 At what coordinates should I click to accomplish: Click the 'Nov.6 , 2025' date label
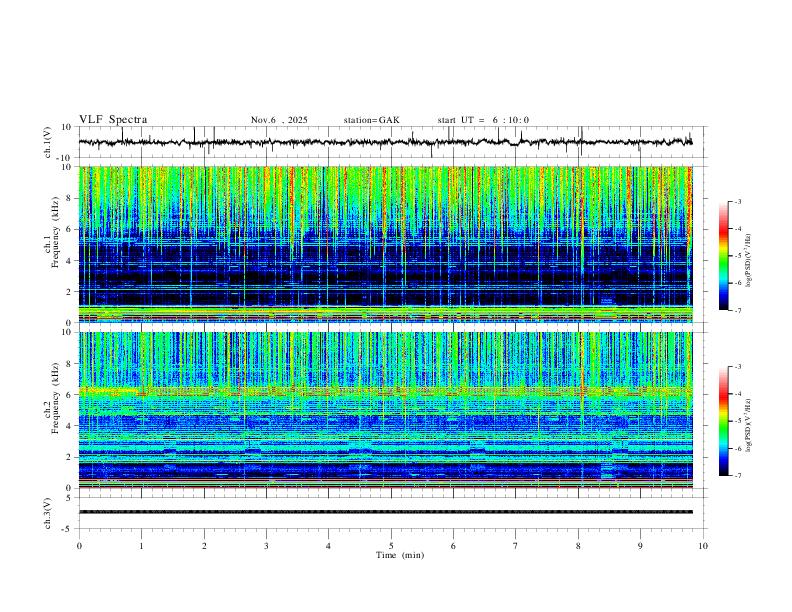(279, 120)
